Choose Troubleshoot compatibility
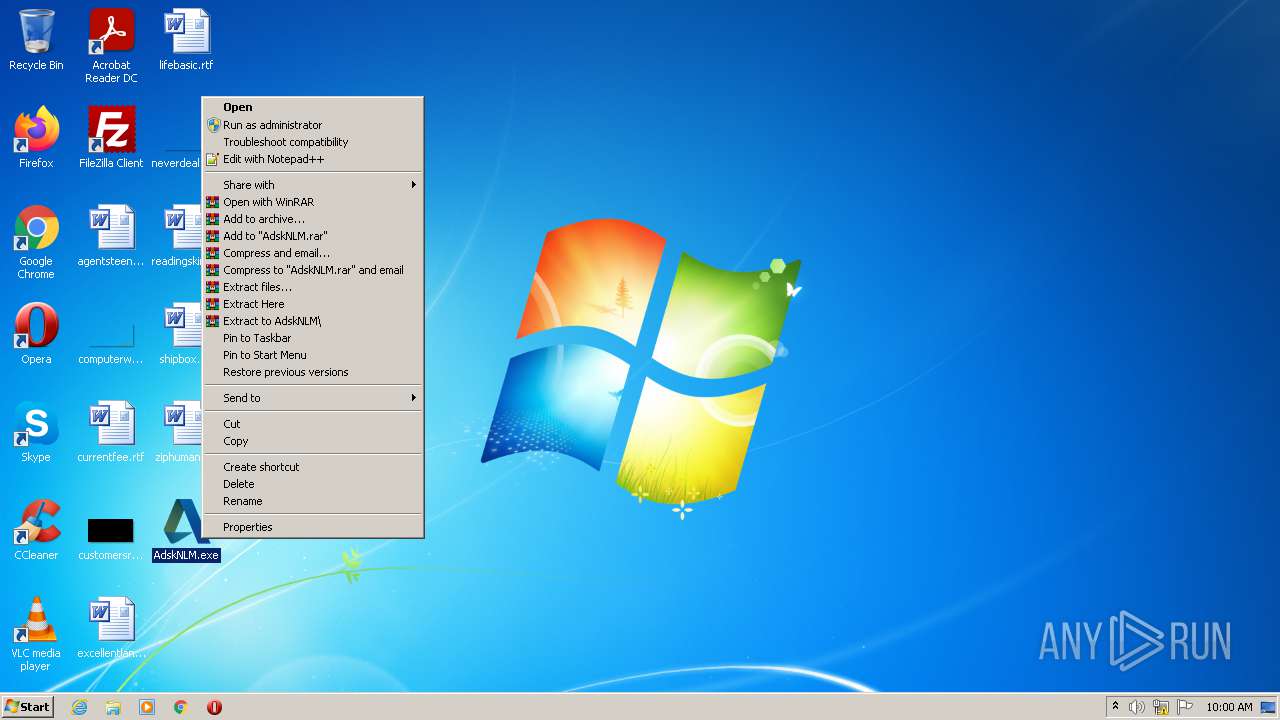 [x=313, y=142]
